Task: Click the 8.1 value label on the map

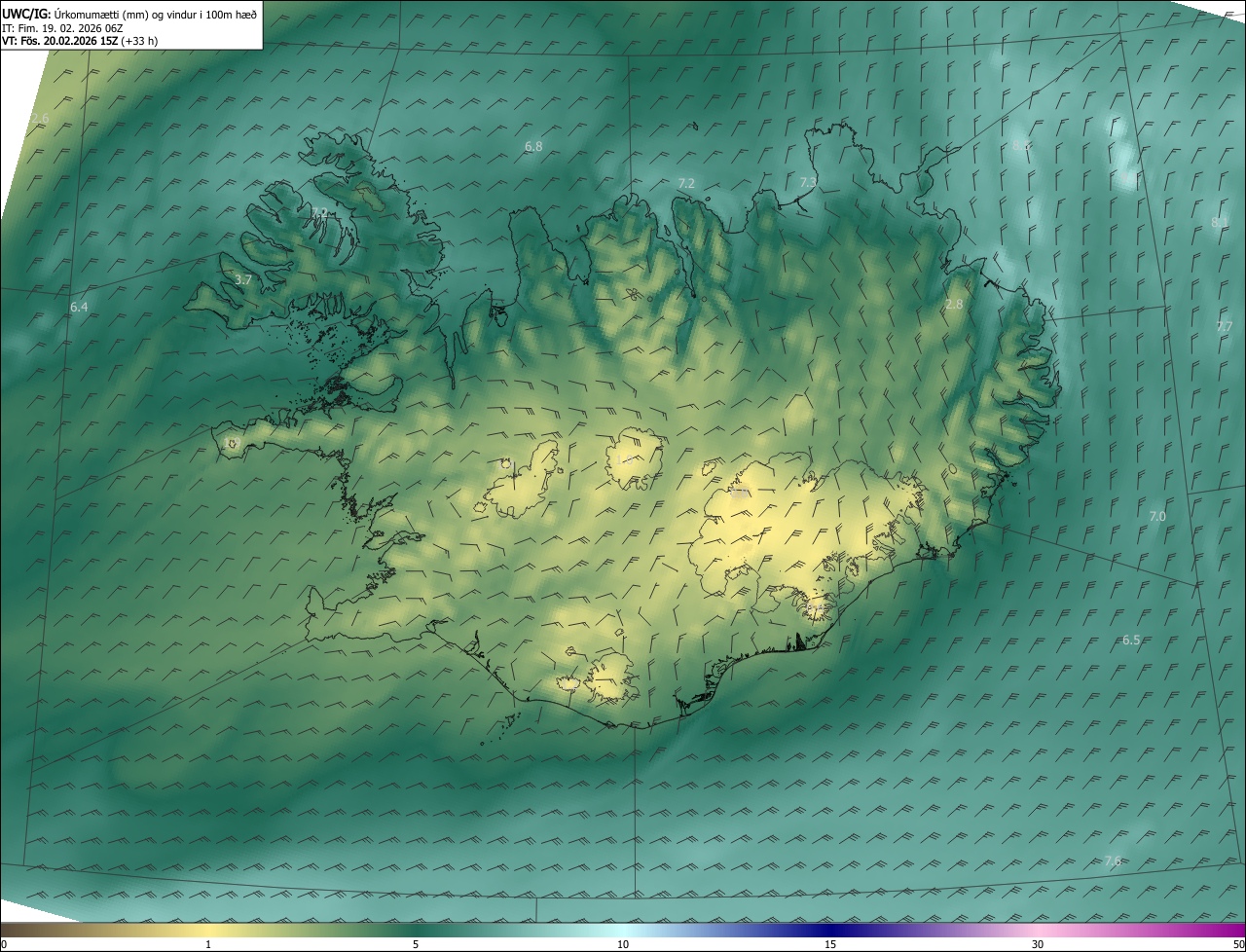Action: [1219, 223]
